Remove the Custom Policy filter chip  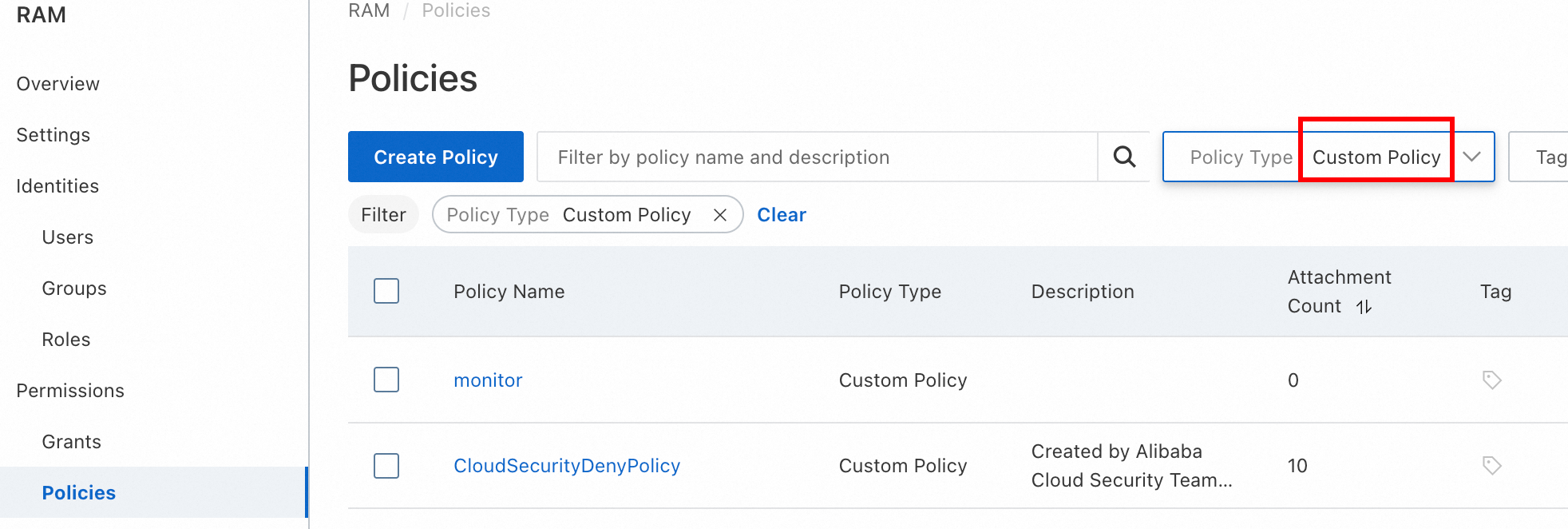tap(719, 215)
